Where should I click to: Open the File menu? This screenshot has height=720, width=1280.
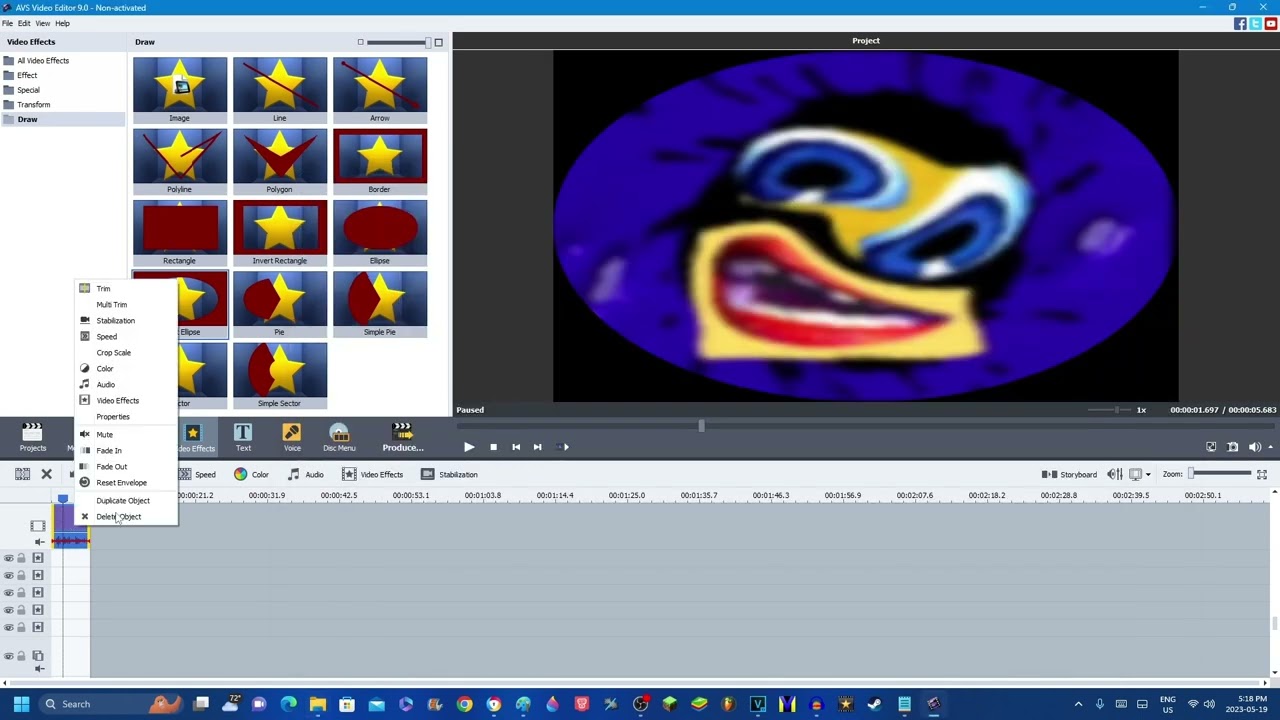[7, 23]
